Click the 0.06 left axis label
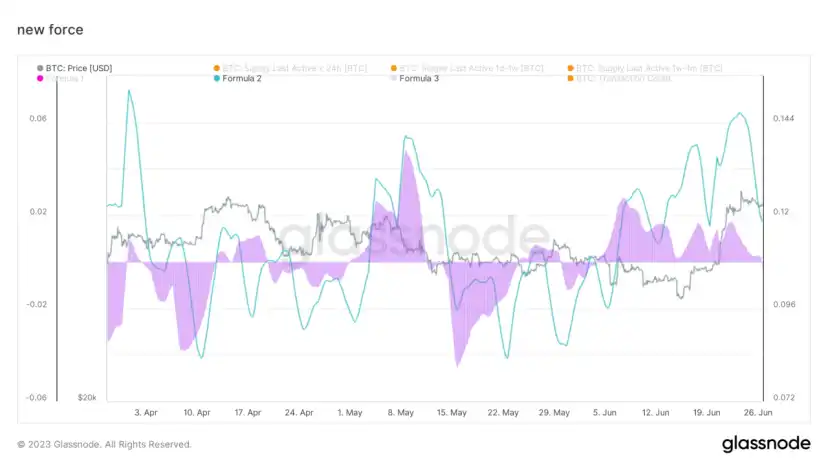 click(38, 119)
